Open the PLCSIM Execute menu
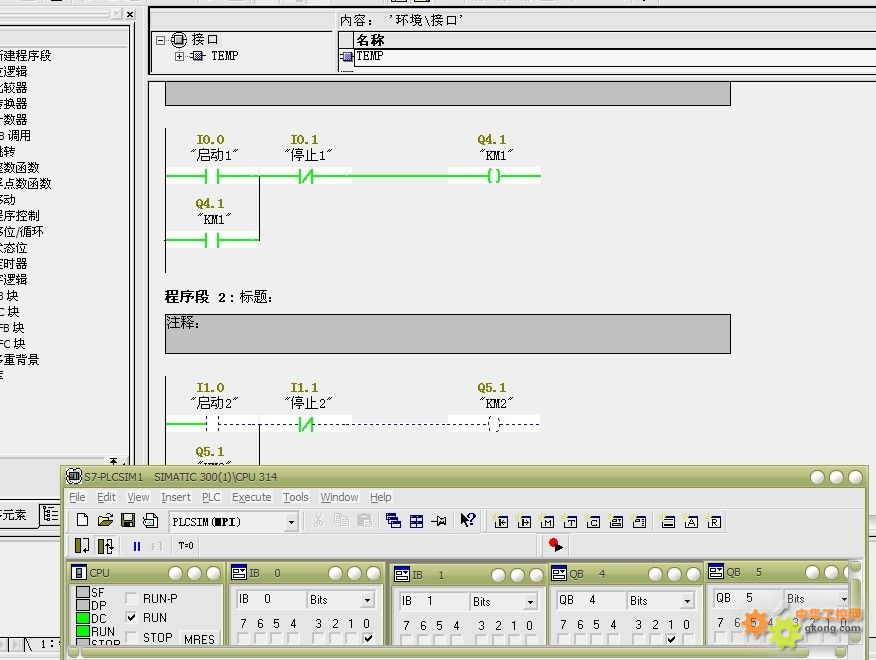This screenshot has height=660, width=876. tap(251, 497)
